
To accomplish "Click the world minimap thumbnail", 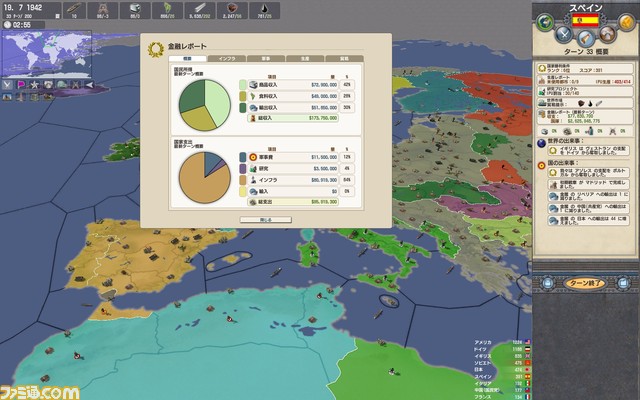I will (46, 54).
